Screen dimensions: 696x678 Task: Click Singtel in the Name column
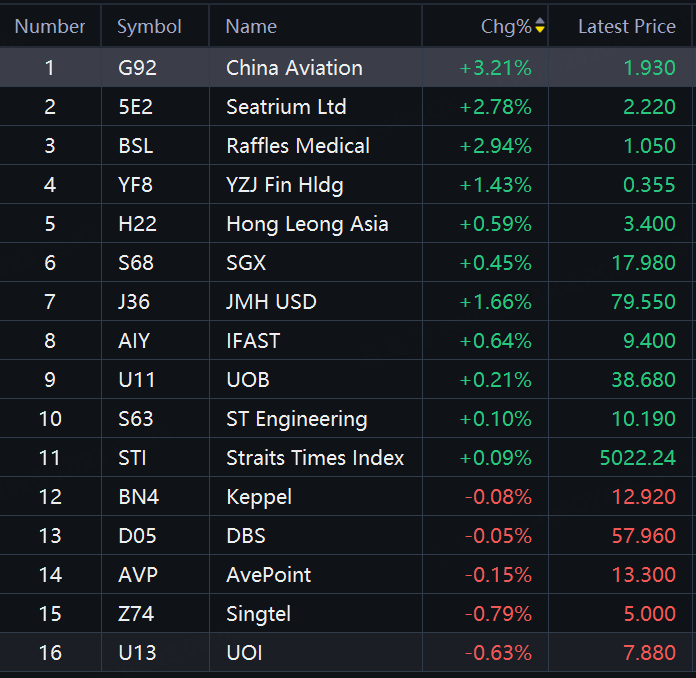tap(258, 614)
